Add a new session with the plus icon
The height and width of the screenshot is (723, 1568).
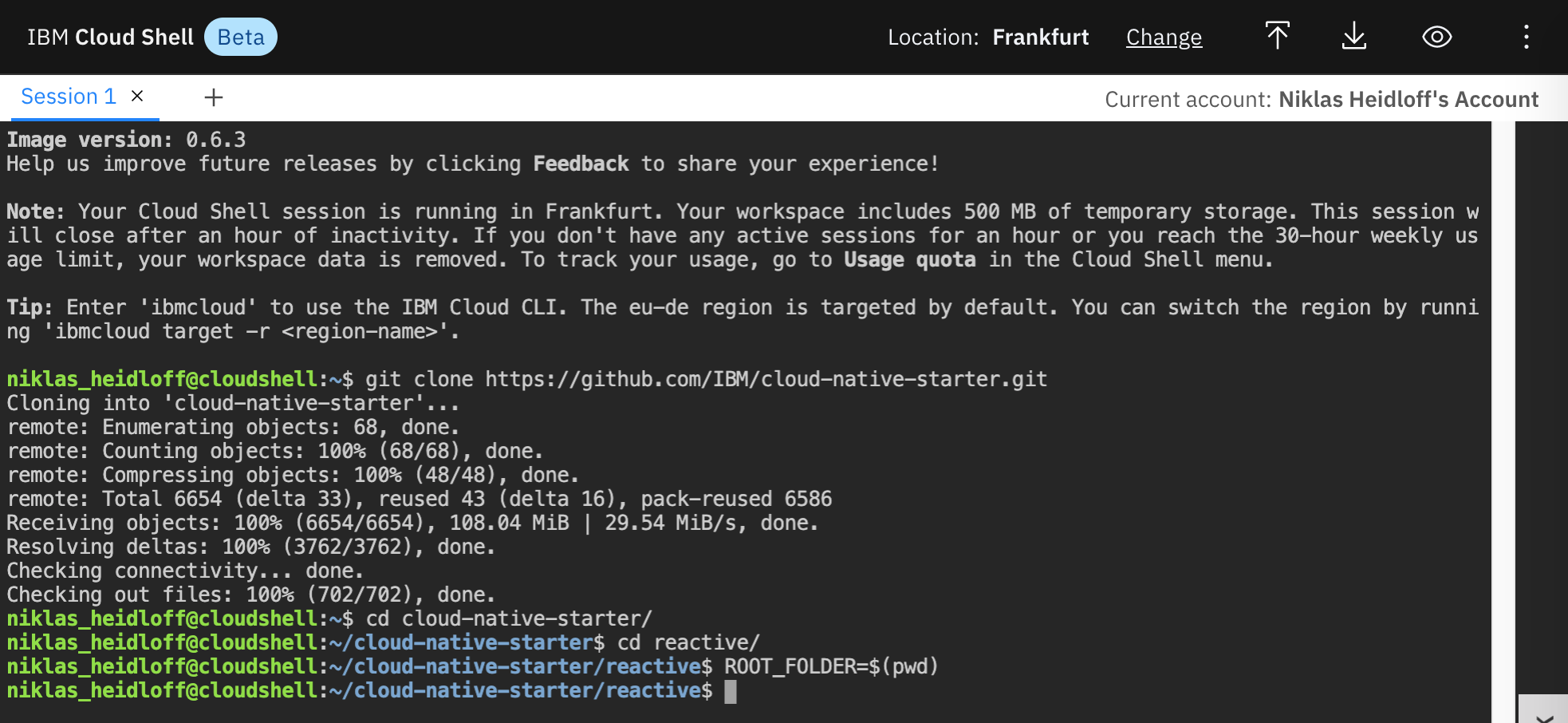(x=213, y=97)
